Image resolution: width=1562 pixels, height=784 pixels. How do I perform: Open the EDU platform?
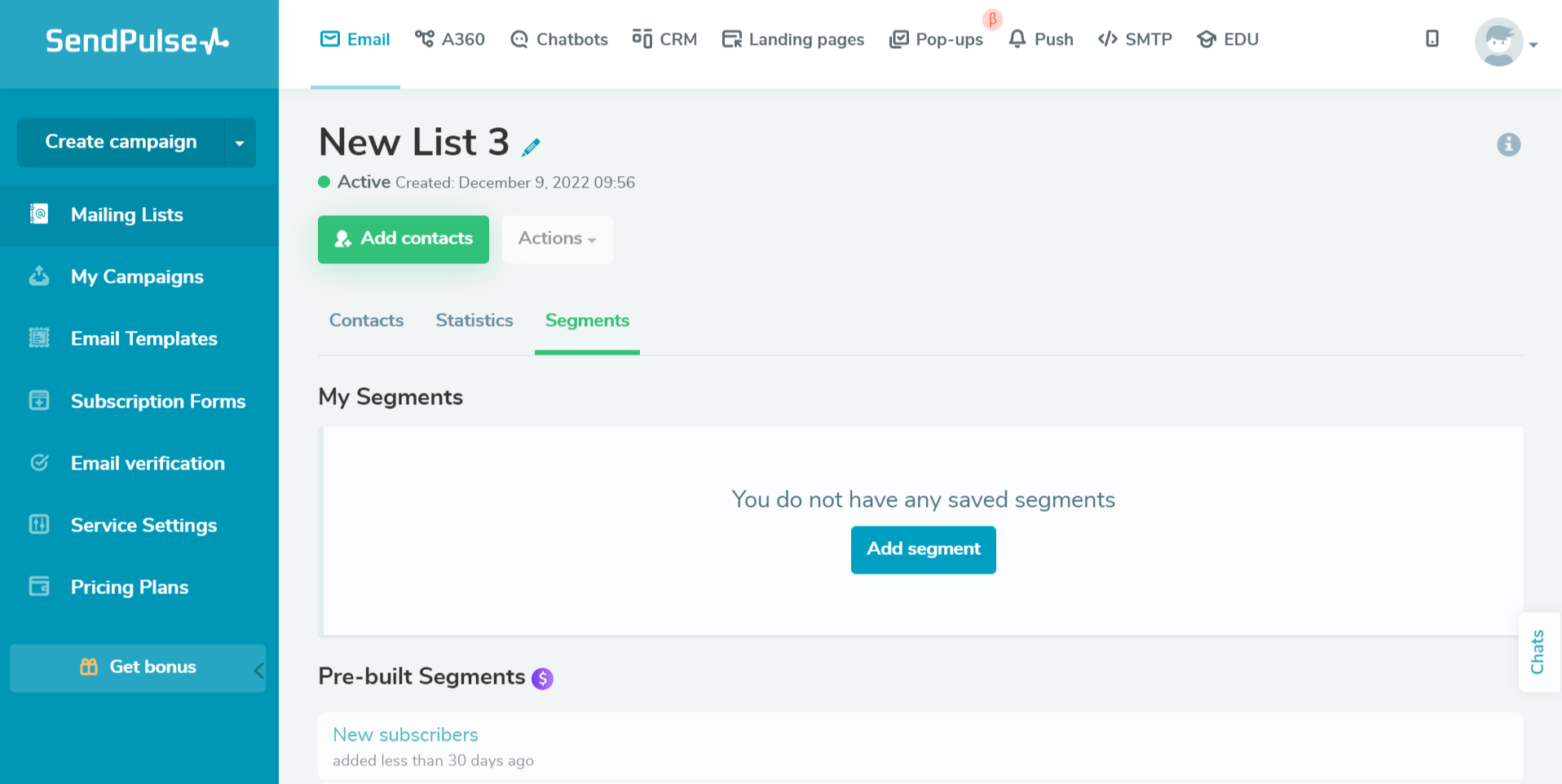1228,38
